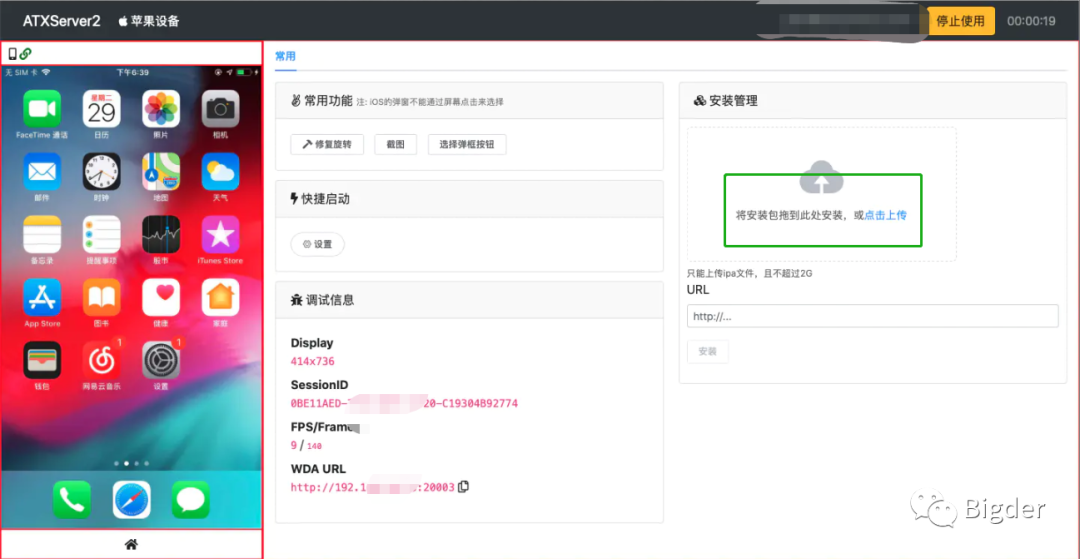Switch to the 常用 tab
This screenshot has height=559, width=1080.
(x=285, y=57)
